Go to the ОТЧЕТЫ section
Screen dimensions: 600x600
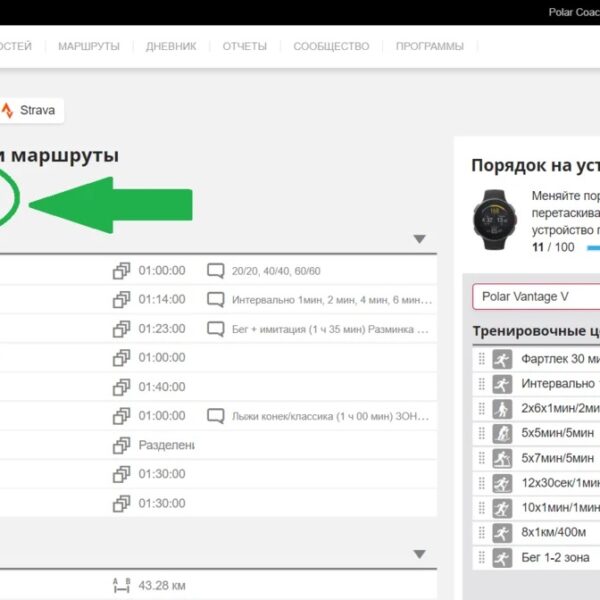tap(244, 46)
